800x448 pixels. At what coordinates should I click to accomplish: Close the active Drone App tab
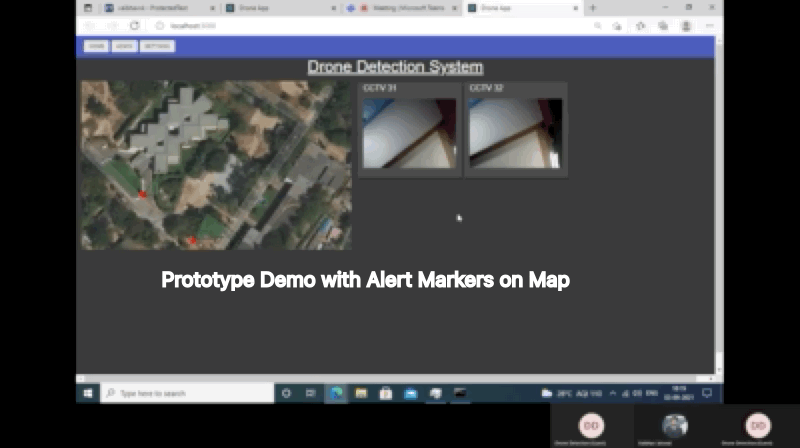pos(576,8)
